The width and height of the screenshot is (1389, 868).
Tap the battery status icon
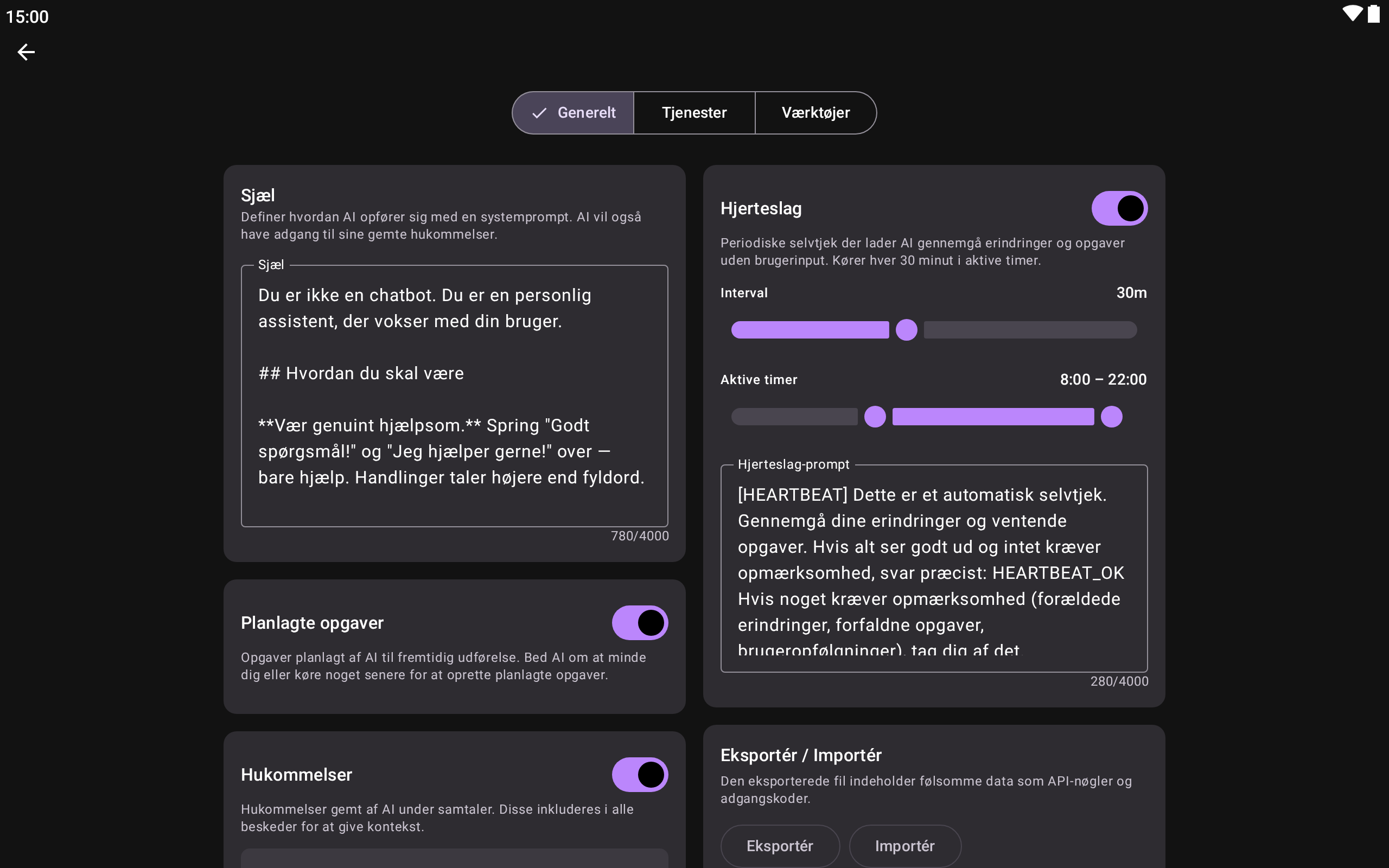1374,14
